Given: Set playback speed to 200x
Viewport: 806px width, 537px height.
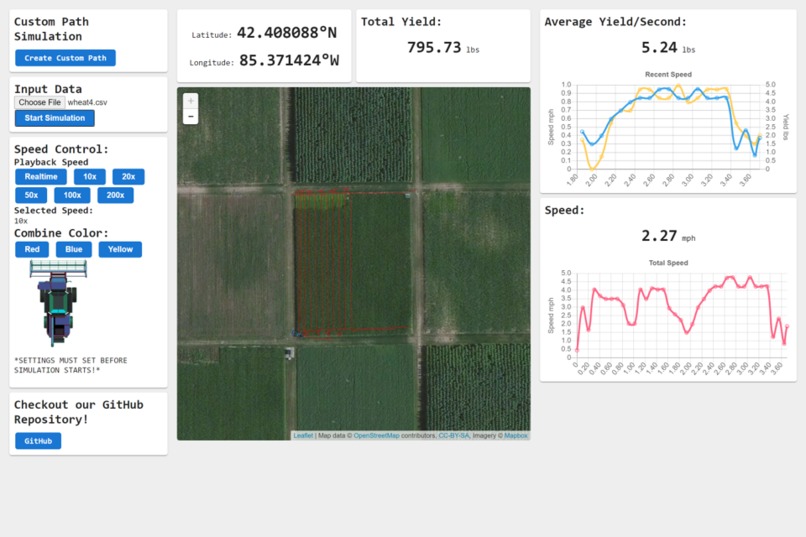Looking at the screenshot, I should click(116, 195).
